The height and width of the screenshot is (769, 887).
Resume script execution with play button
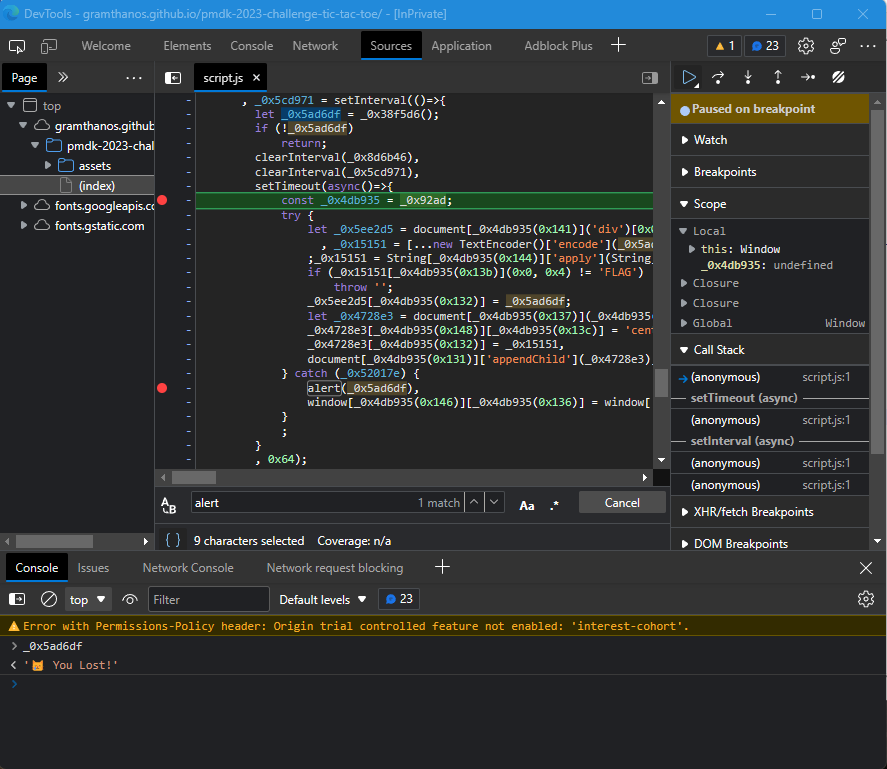(688, 77)
